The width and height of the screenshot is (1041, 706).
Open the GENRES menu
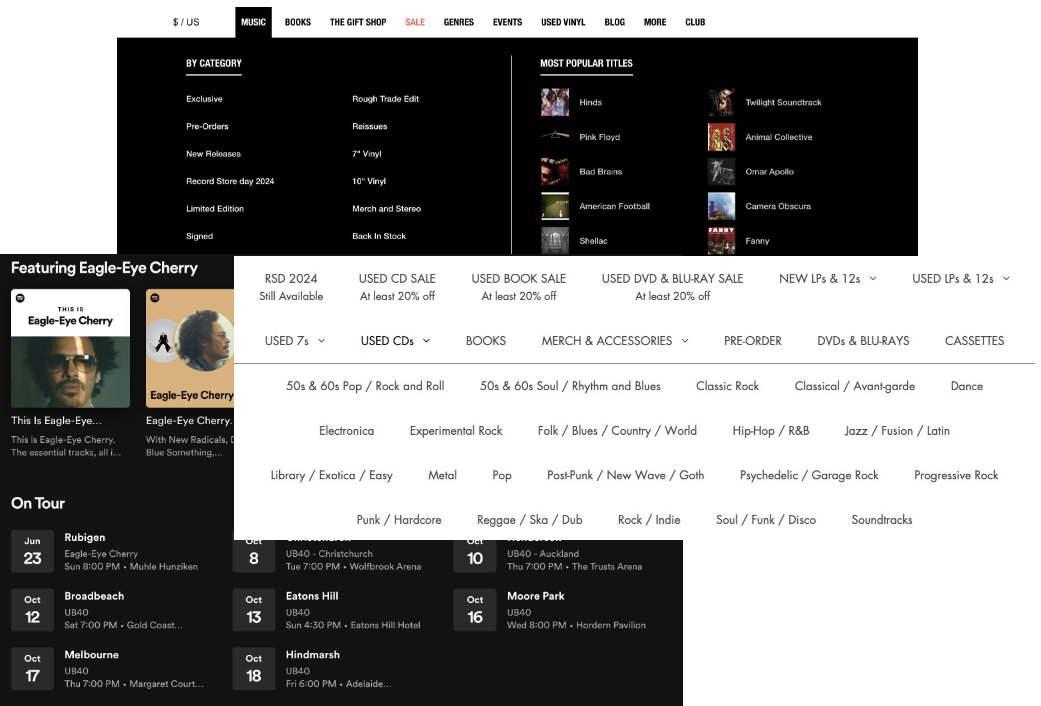(459, 22)
